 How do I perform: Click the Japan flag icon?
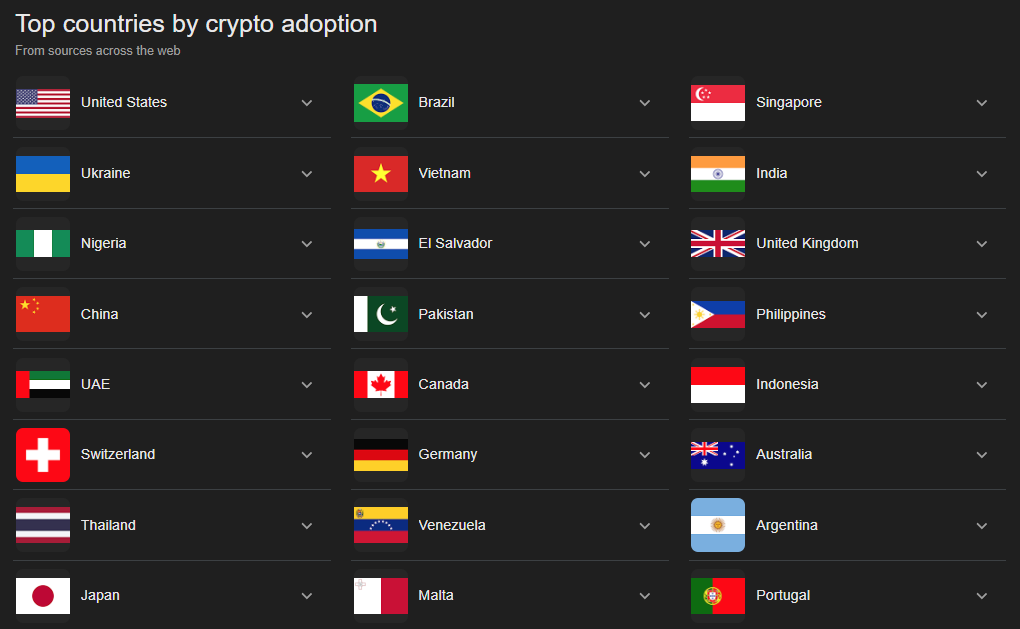pos(43,596)
